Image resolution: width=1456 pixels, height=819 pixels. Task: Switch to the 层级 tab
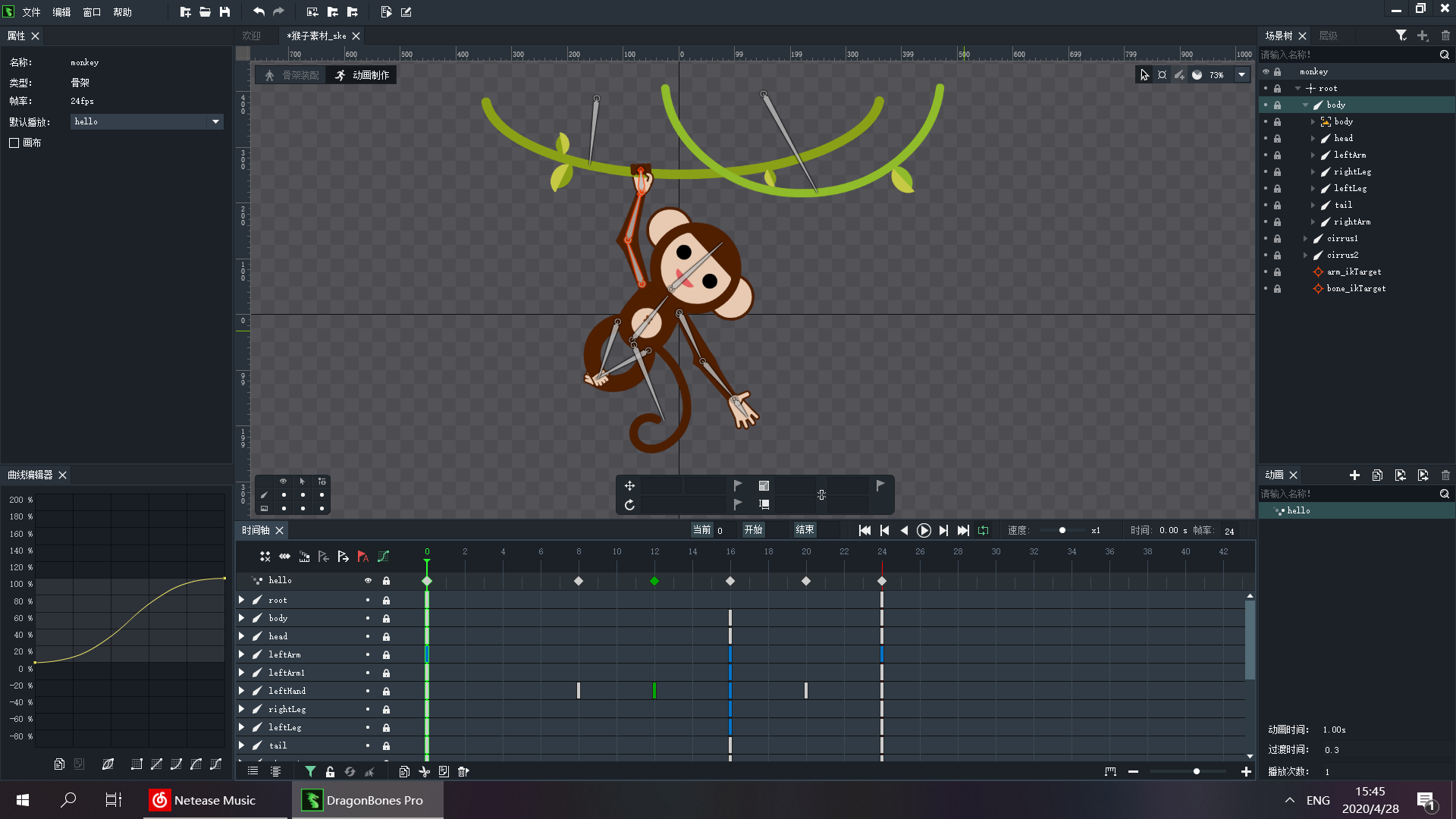tap(1329, 36)
